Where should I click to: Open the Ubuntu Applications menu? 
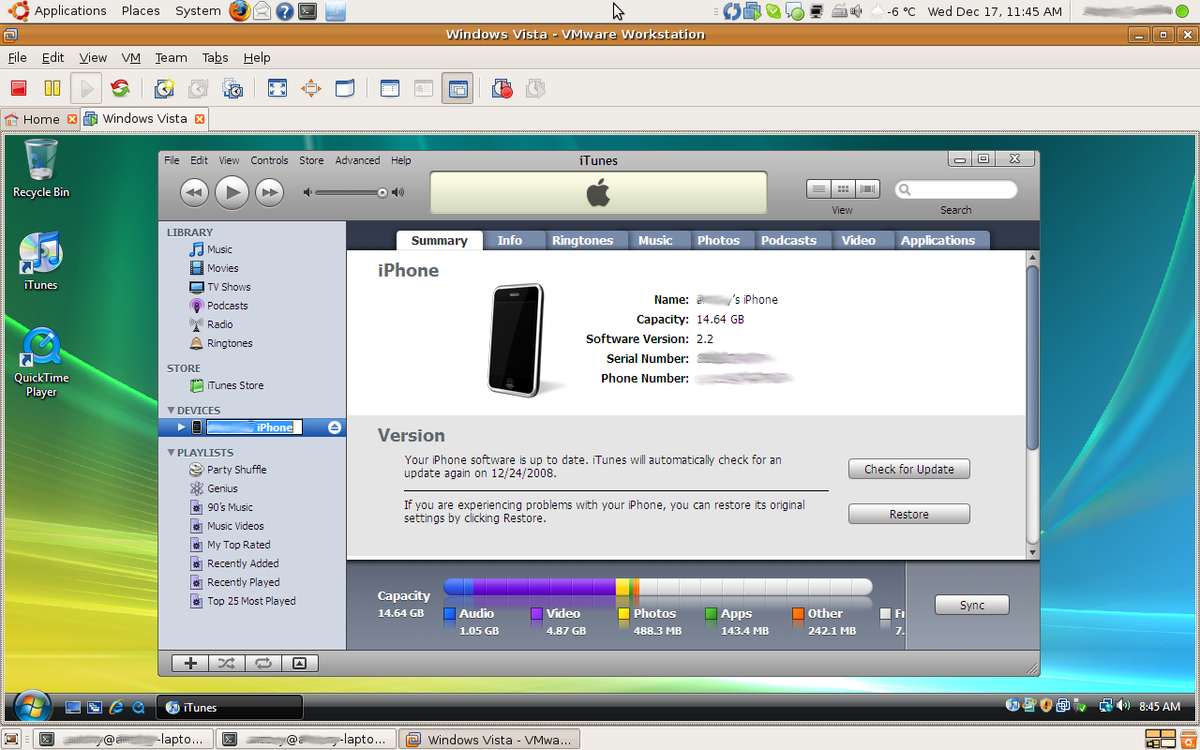pos(70,11)
